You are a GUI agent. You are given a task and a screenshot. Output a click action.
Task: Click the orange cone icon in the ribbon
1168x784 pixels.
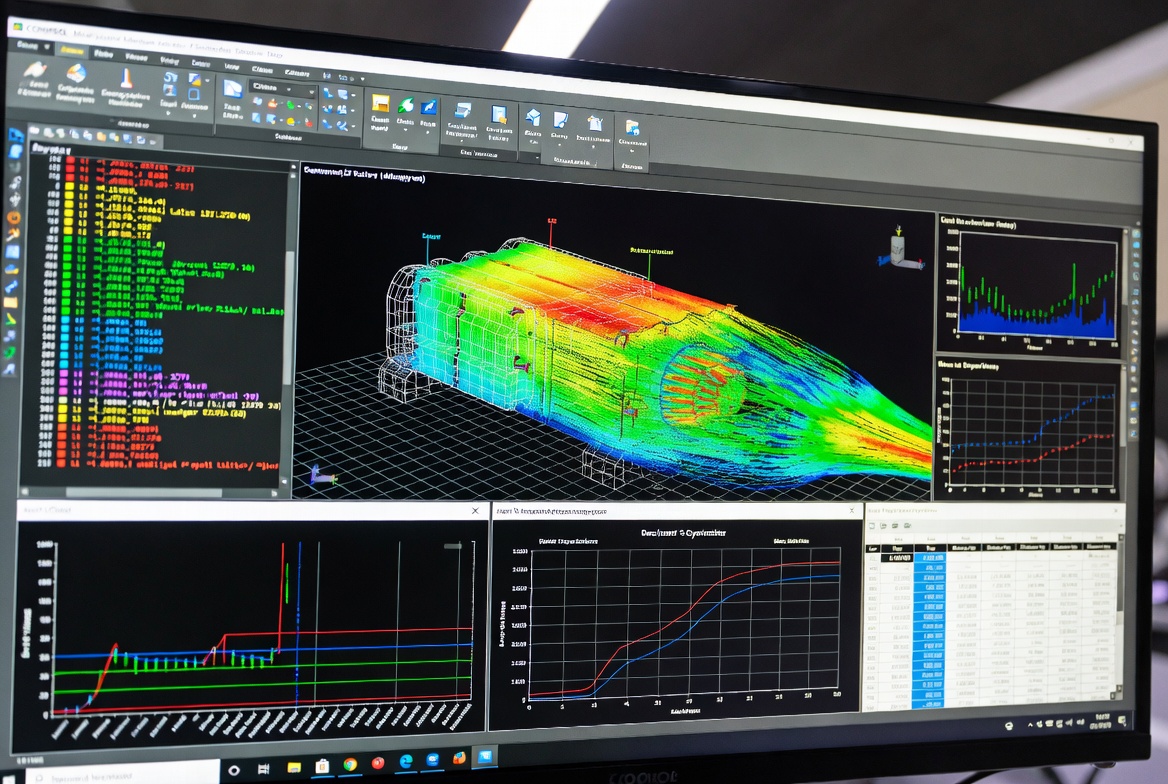(126, 78)
